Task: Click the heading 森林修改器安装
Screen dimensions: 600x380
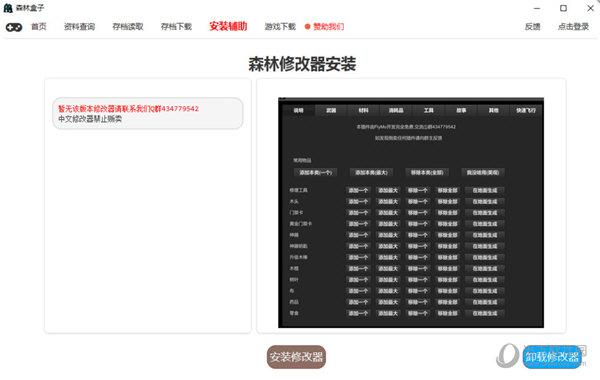Action: 302,64
